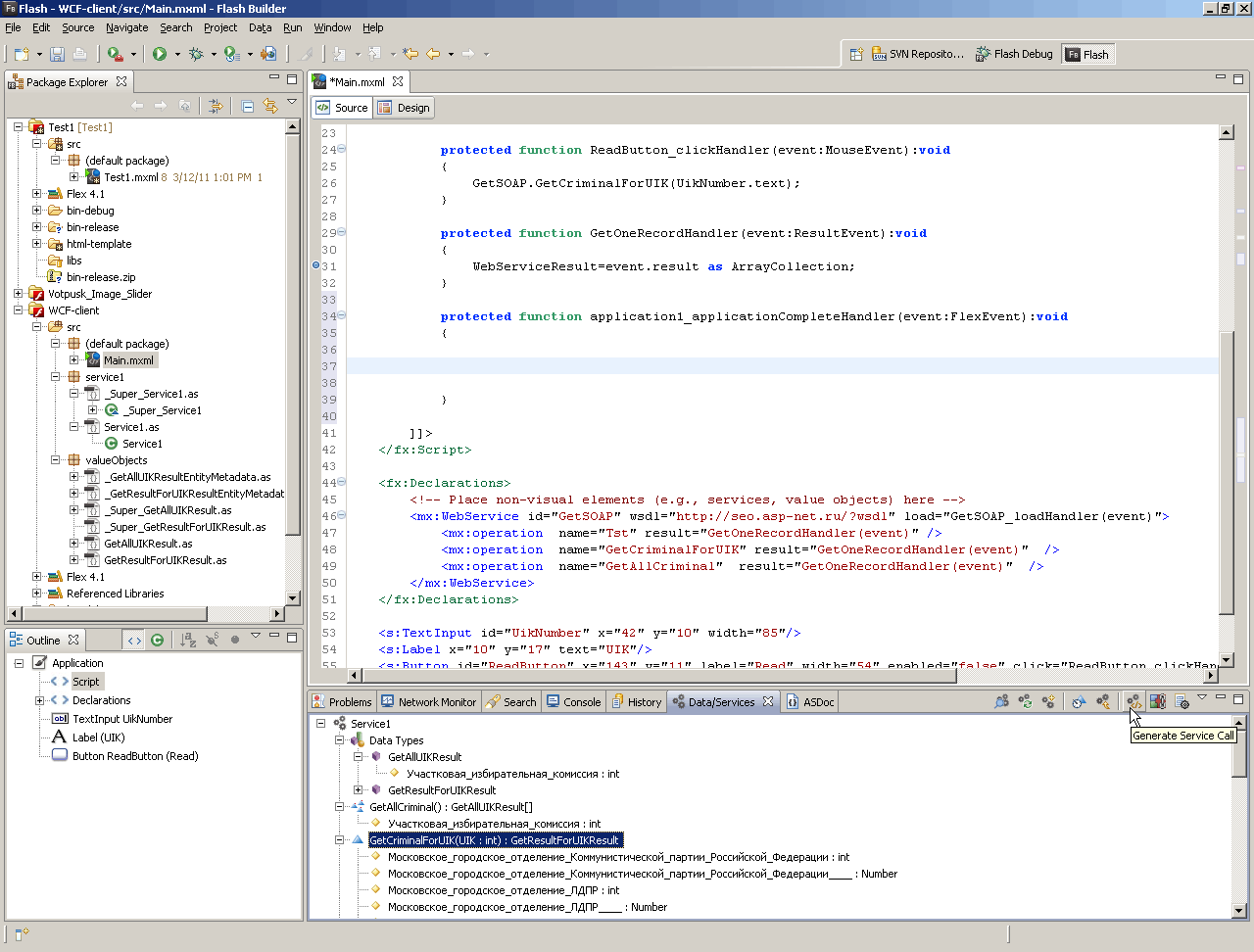Toggle class view green icon in Outline
1254x952 pixels.
[157, 641]
